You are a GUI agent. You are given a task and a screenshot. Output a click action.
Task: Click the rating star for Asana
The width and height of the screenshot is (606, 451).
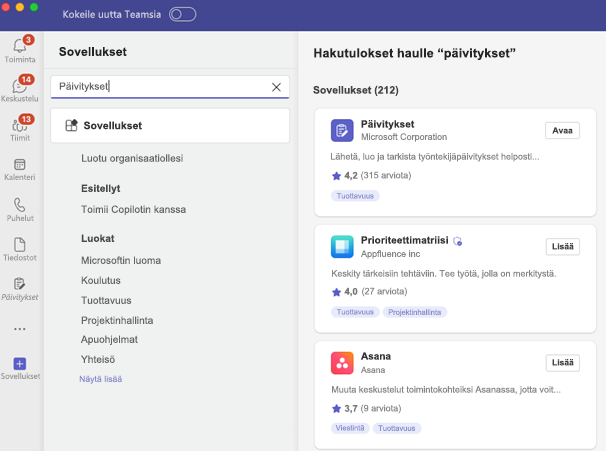tap(336, 408)
